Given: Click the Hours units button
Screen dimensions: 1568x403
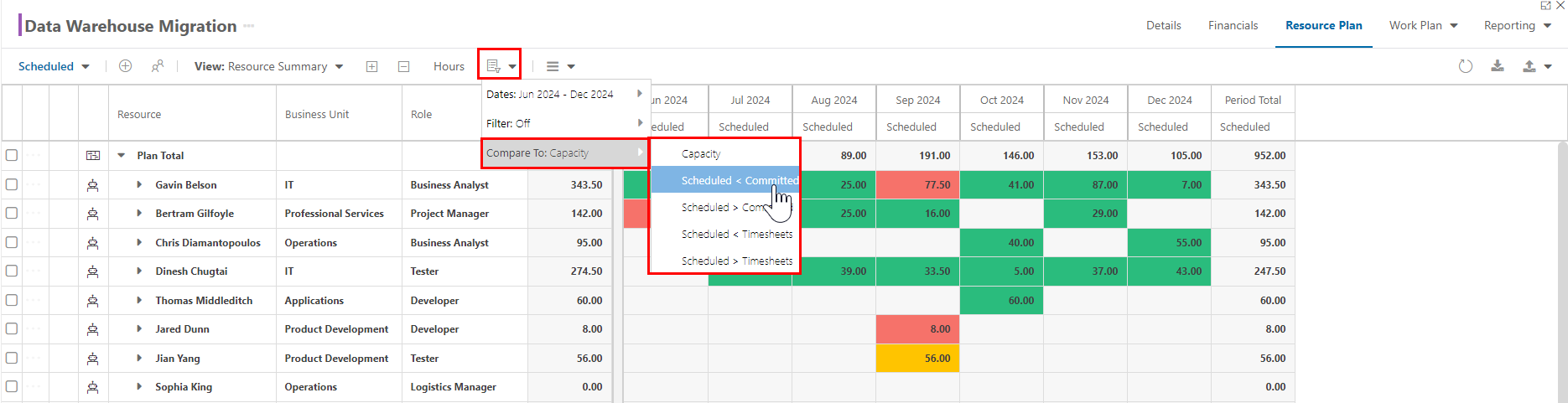Looking at the screenshot, I should point(449,66).
